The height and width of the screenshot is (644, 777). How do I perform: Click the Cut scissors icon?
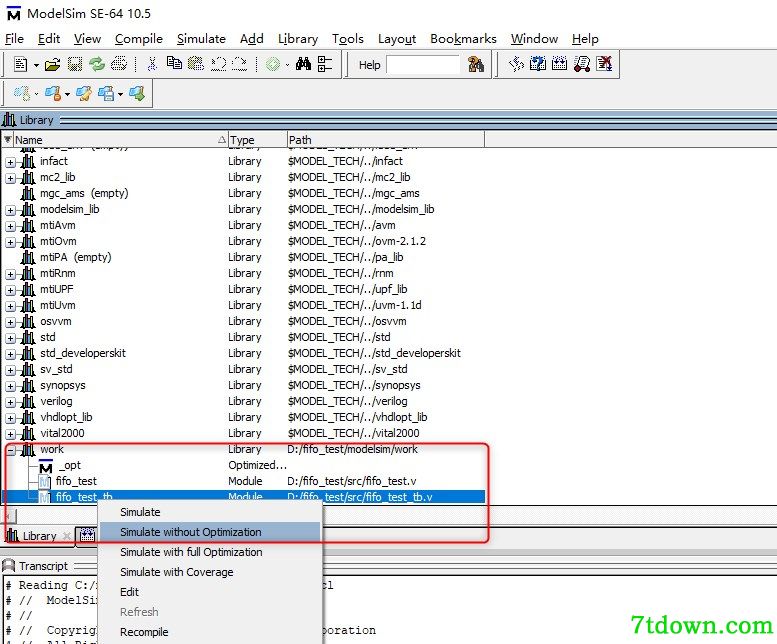[x=152, y=64]
